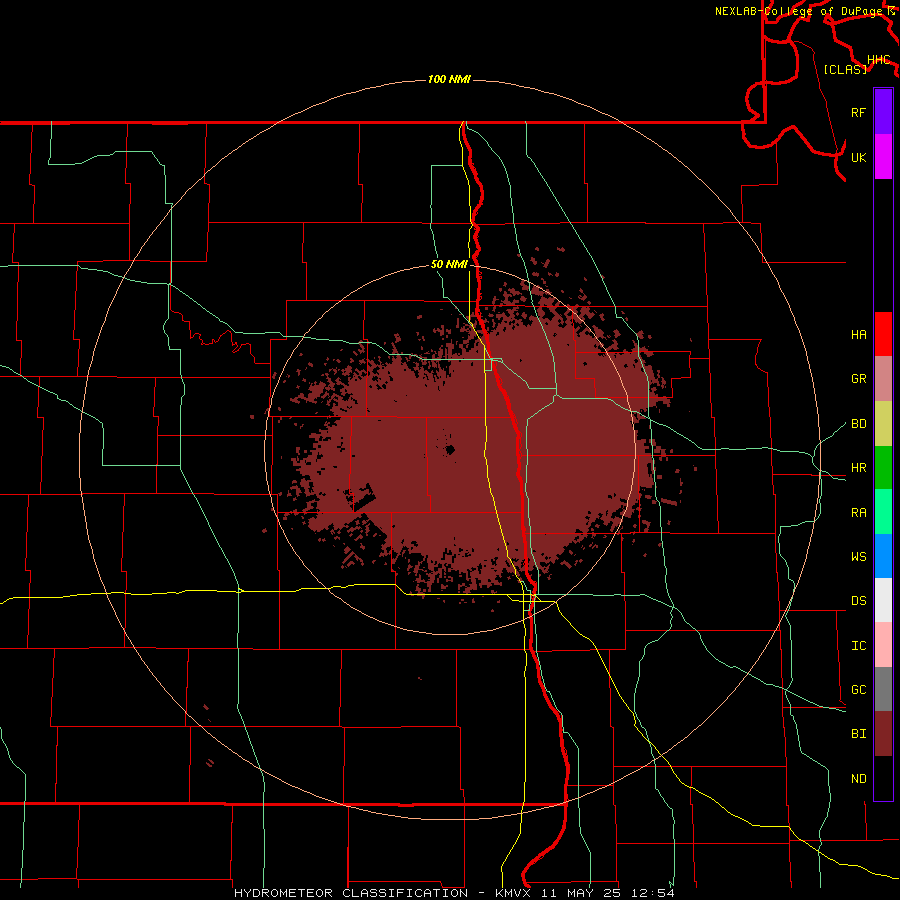This screenshot has height=900, width=900.
Task: Click the ND black legend swatch
Action: click(883, 778)
